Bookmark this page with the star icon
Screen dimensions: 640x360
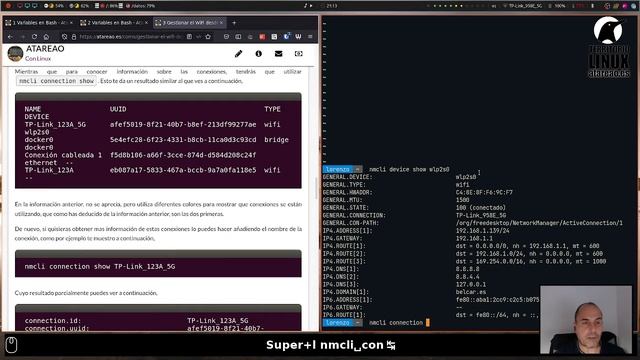coord(208,37)
